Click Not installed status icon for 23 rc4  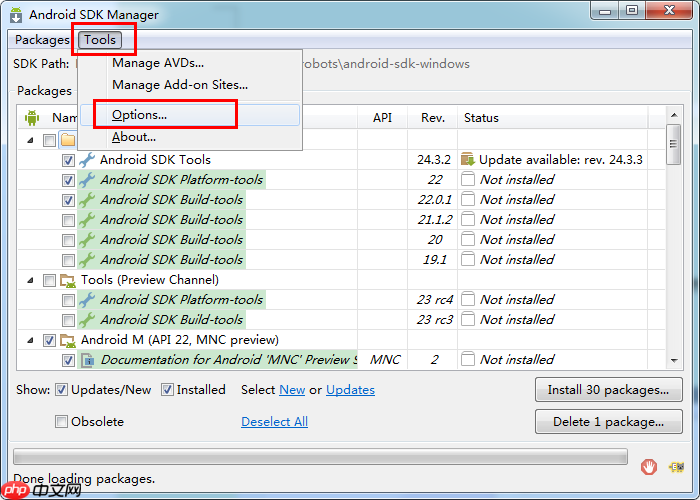point(467,300)
